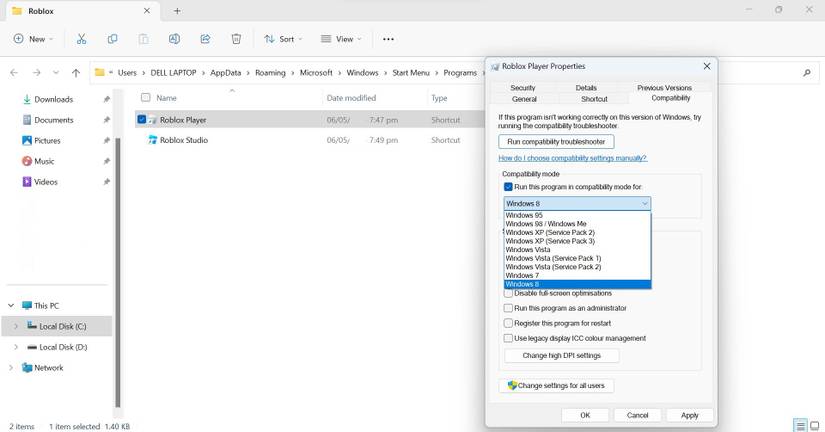The width and height of the screenshot is (825, 432).
Task: Uncheck the Roblox Player row checkbox
Action: 142,119
